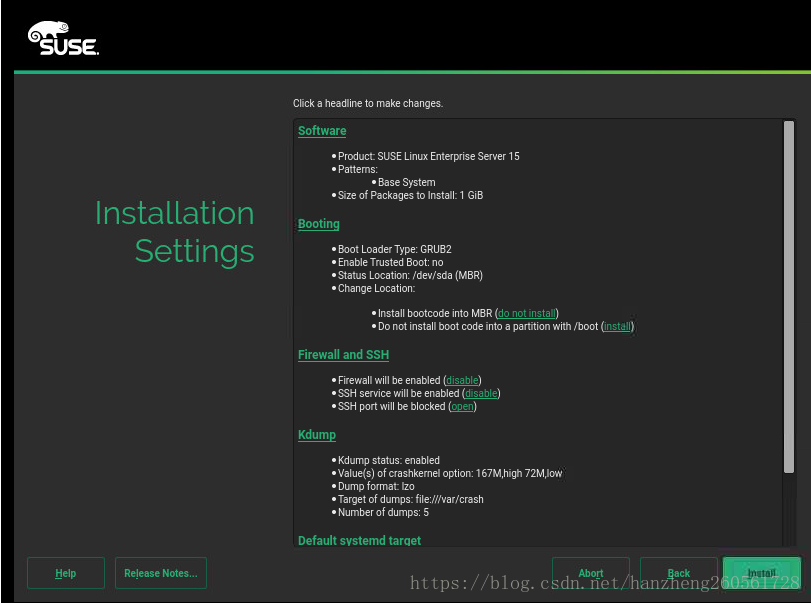The width and height of the screenshot is (811, 603).
Task: Select 'Dump format: lzo' line
Action: pyautogui.click(x=376, y=487)
